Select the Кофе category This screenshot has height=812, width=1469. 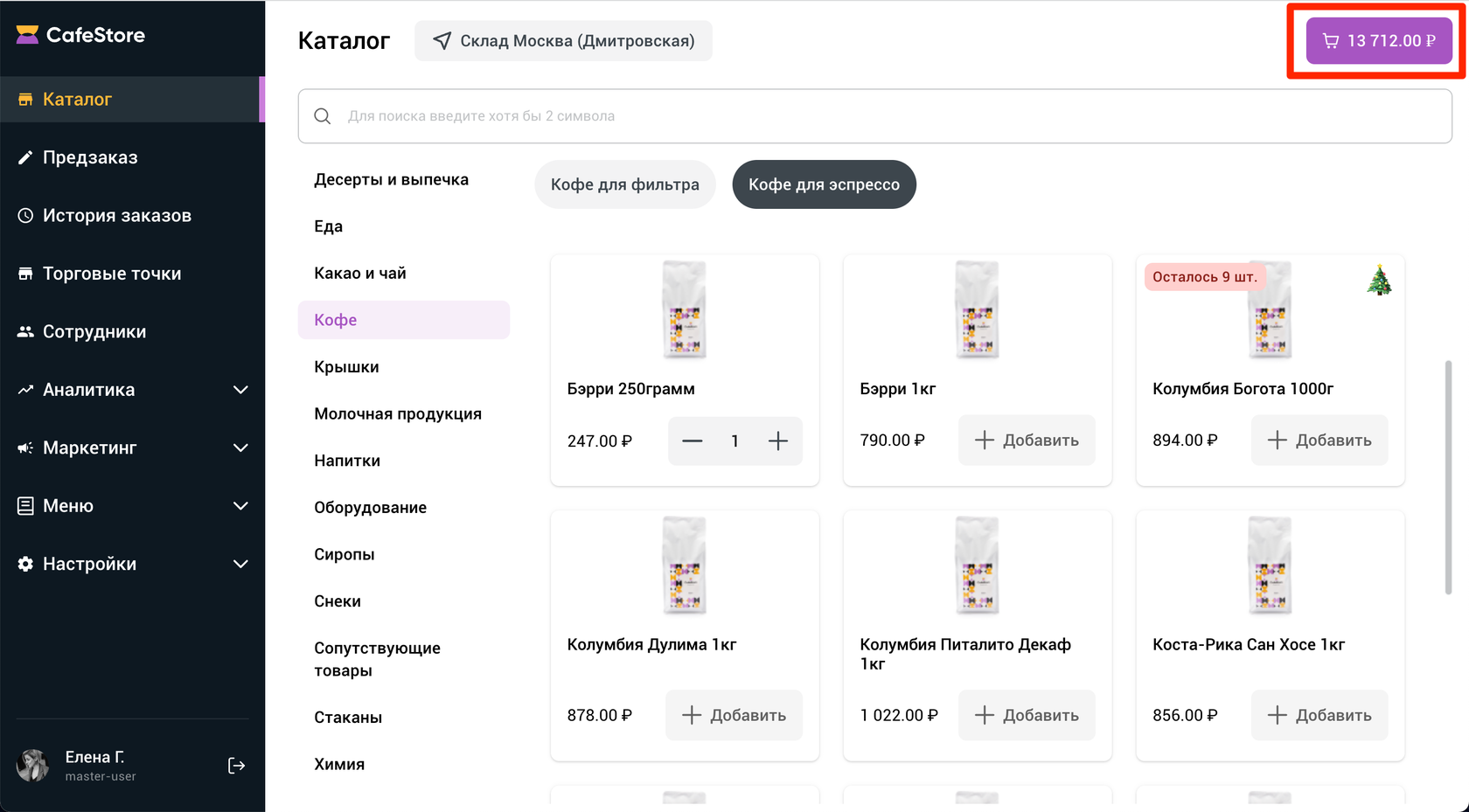click(x=404, y=320)
